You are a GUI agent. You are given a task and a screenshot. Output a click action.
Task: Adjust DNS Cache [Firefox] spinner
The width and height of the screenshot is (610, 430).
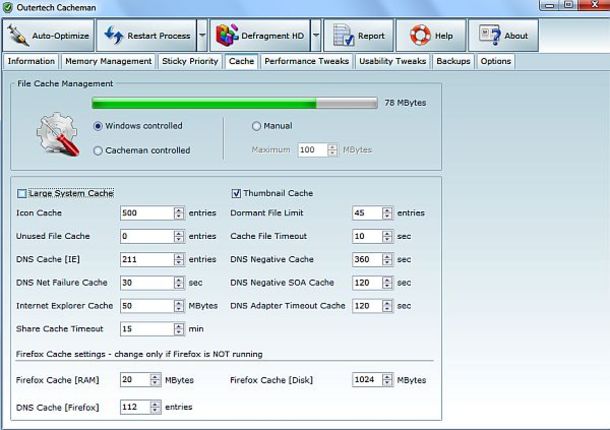coord(155,407)
